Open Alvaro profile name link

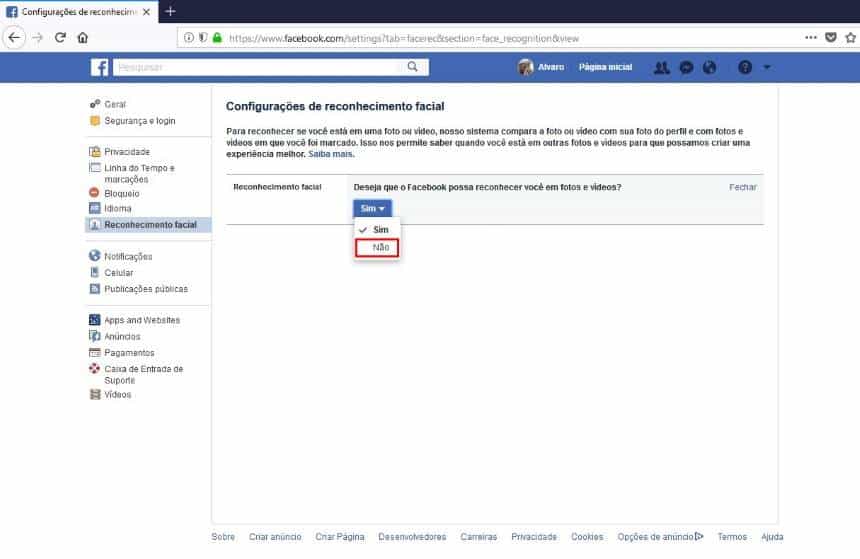point(551,67)
